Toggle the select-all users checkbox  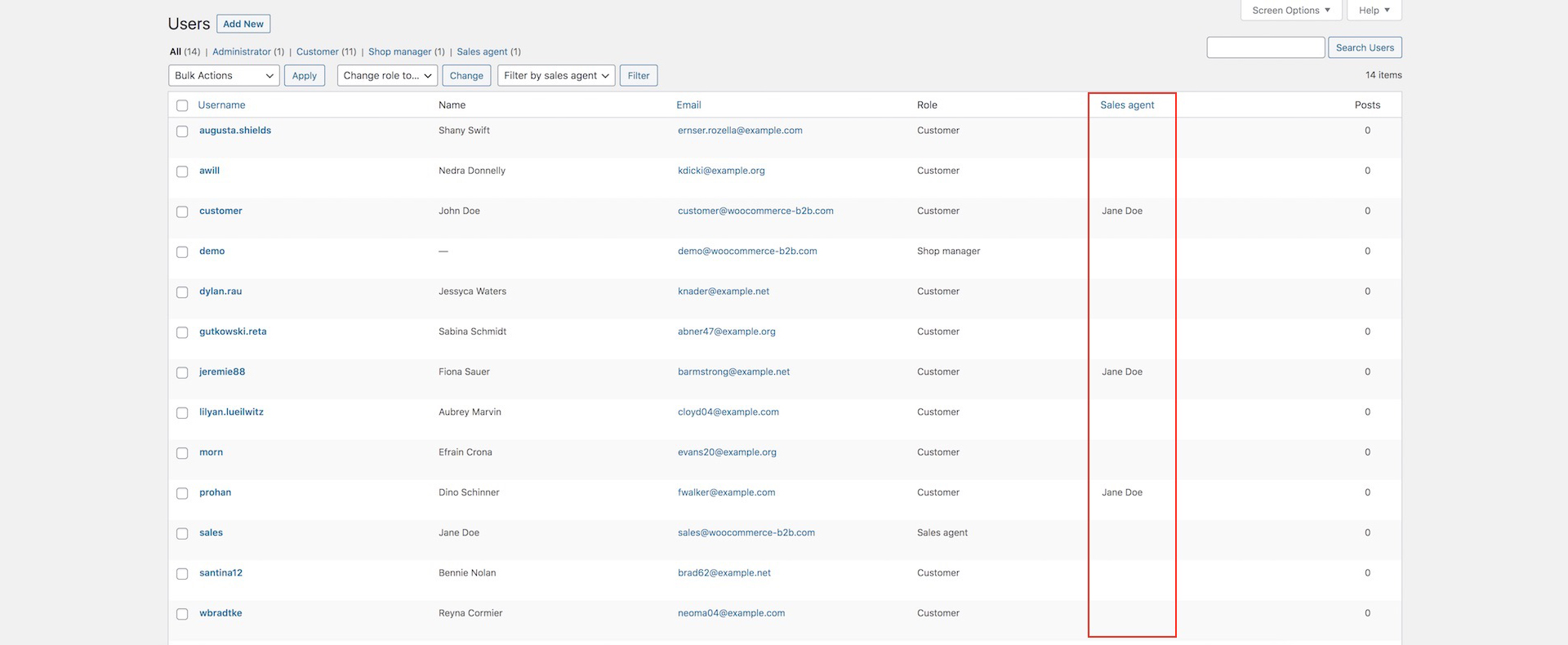[x=182, y=105]
